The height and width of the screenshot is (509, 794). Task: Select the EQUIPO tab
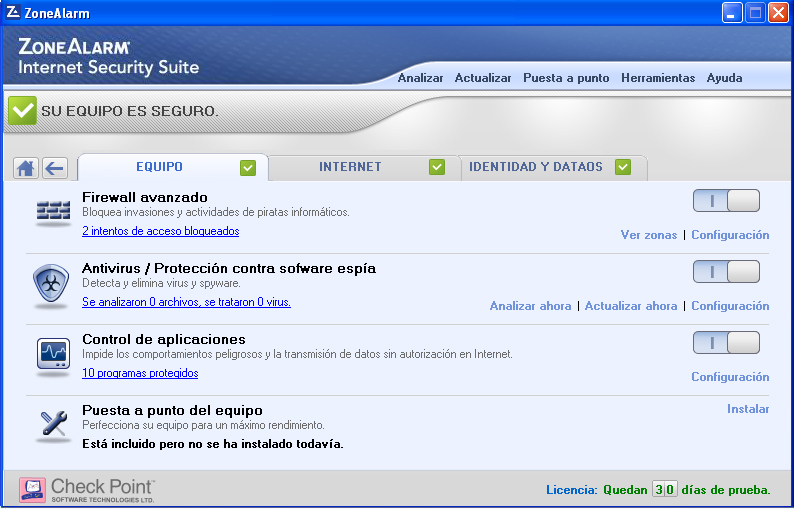click(173, 167)
